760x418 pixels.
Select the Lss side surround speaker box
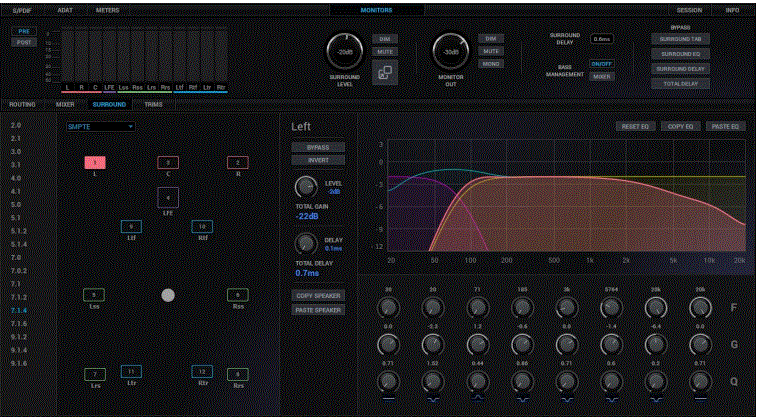[94, 294]
